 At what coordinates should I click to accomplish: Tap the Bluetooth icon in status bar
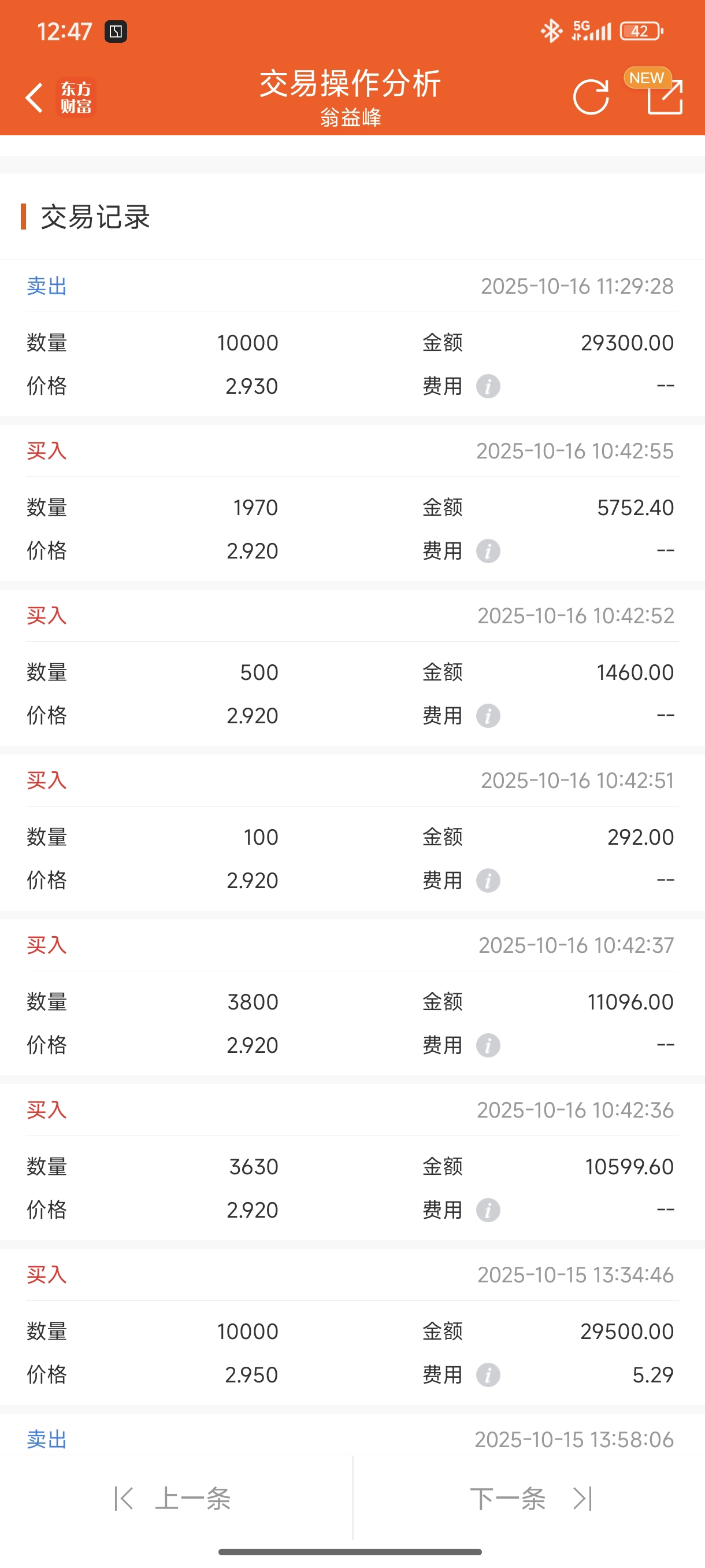[551, 31]
